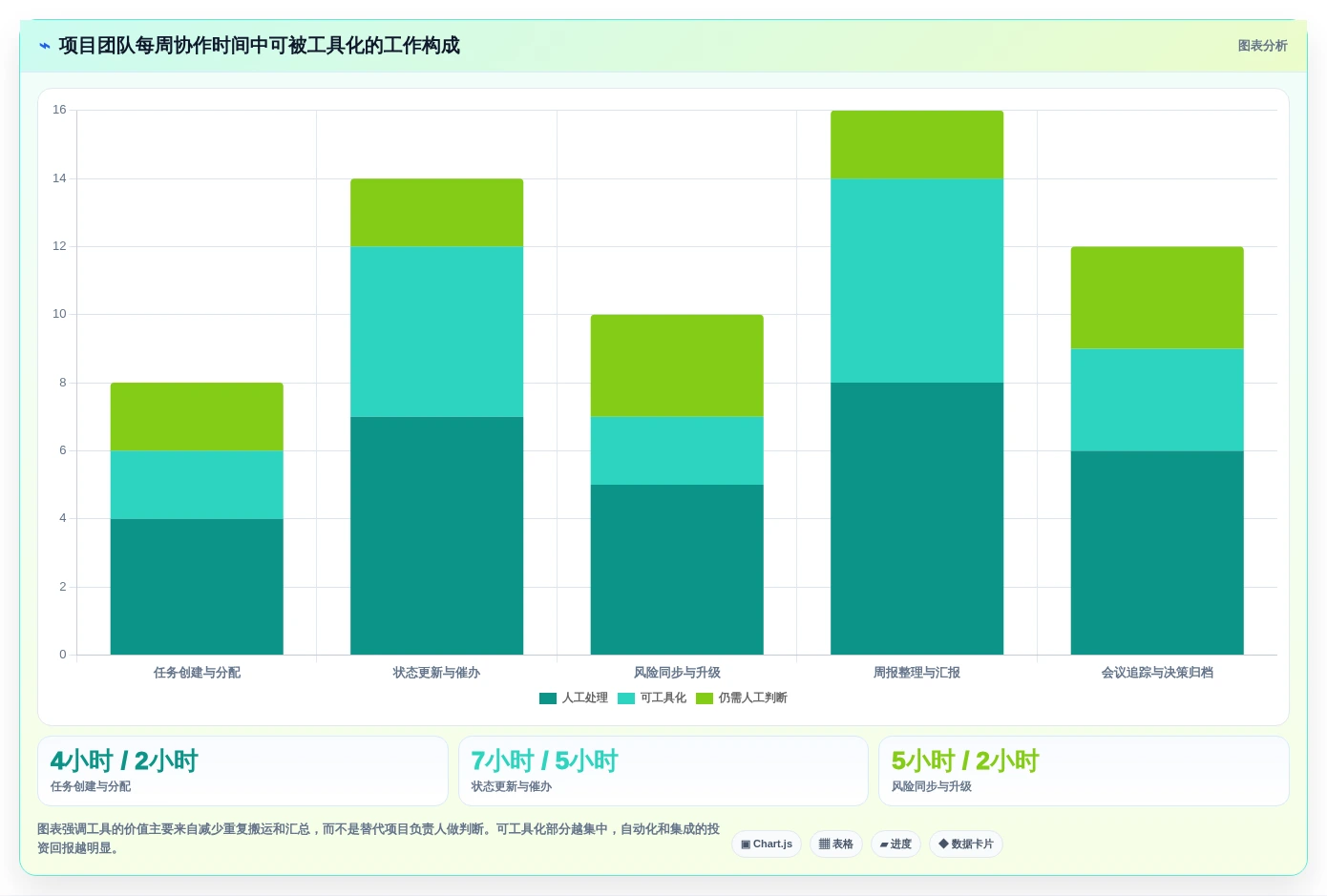Click the y-axis value 16
The image size is (1327, 896).
point(59,110)
